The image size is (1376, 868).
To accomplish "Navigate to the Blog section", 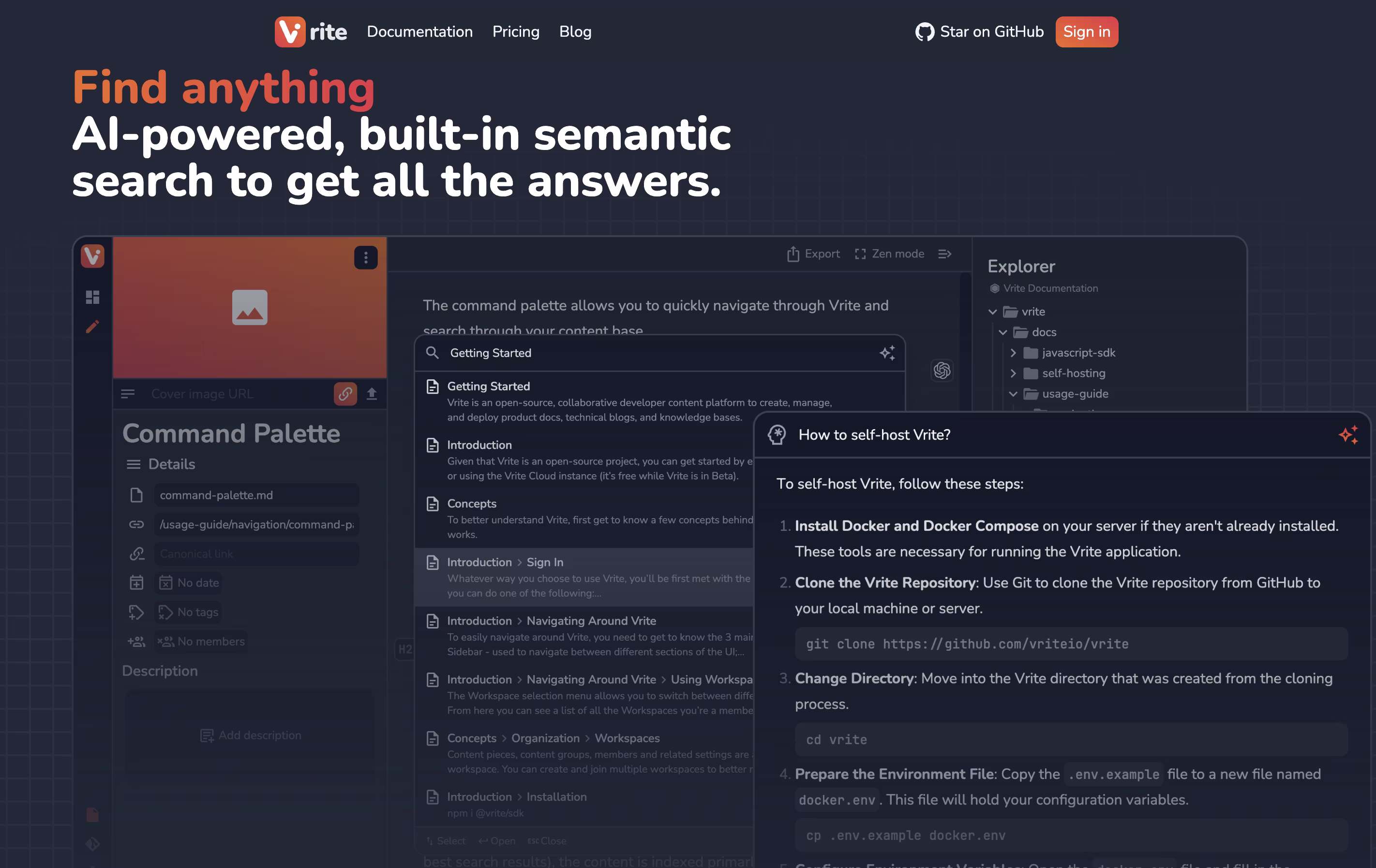I will coord(575,31).
